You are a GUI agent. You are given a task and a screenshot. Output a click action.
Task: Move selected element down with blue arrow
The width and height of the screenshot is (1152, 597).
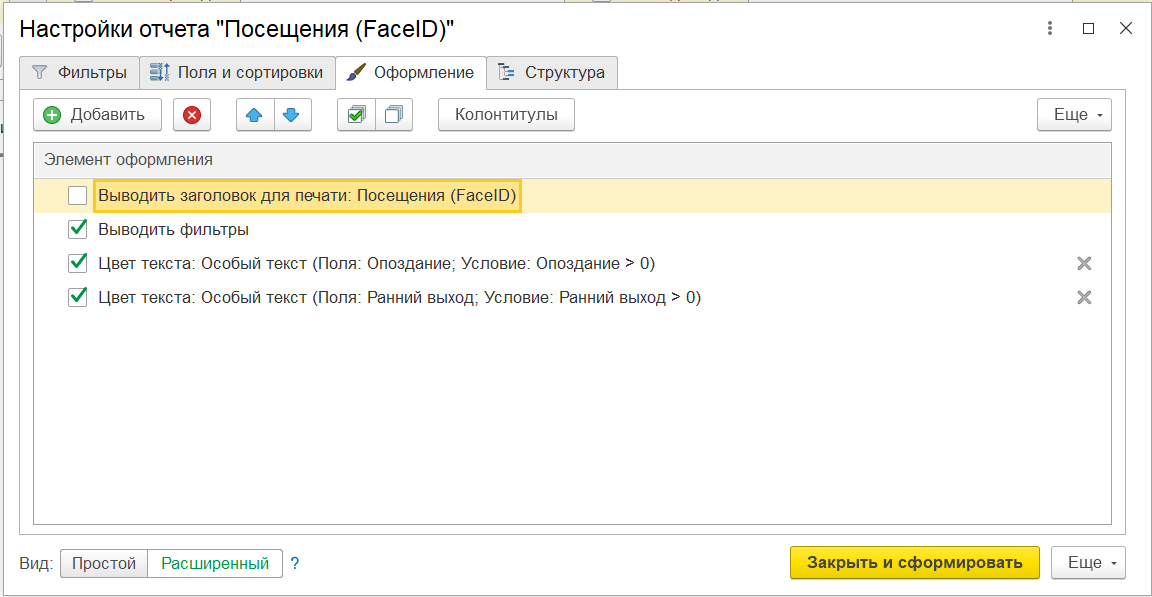[x=291, y=115]
